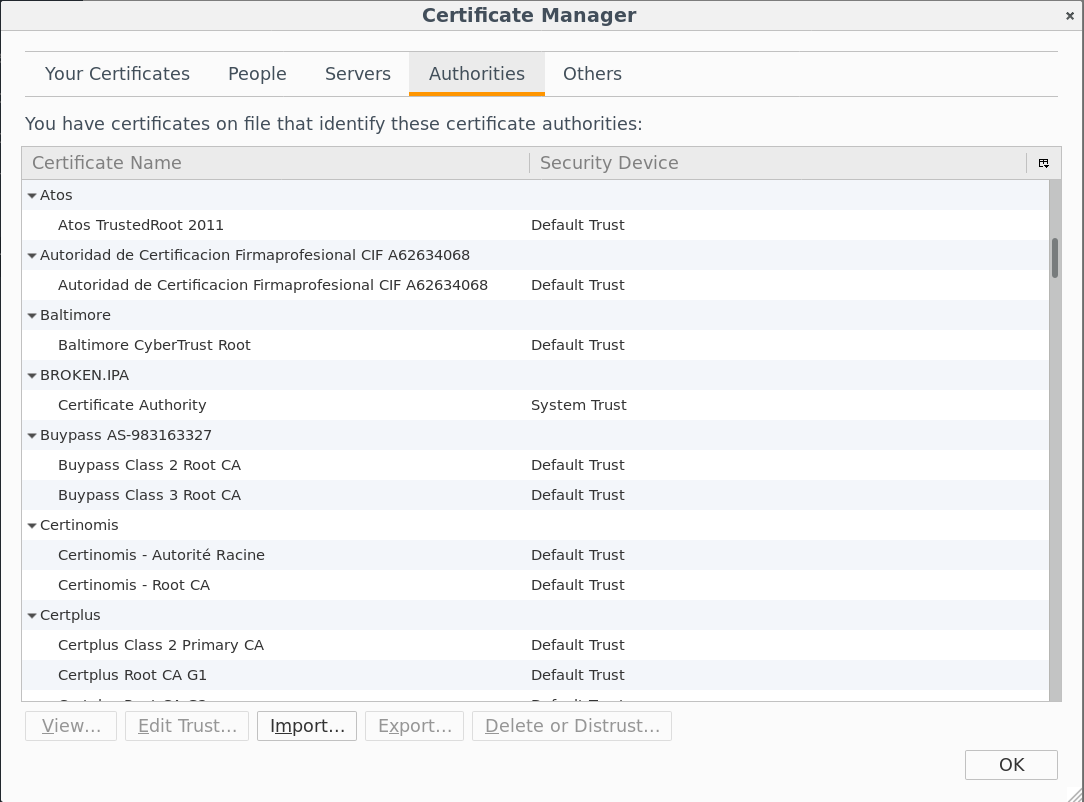Sort by the Security Device column header
The width and height of the screenshot is (1084, 802).
click(x=778, y=163)
